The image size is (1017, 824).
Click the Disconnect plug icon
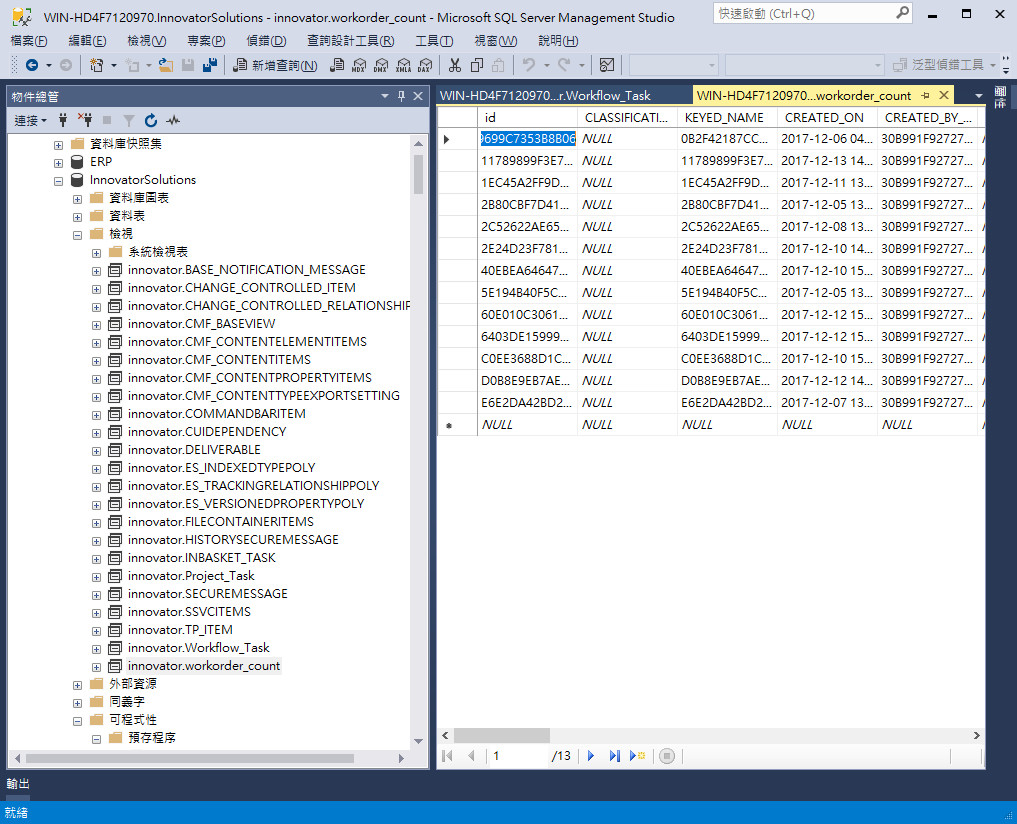tap(85, 120)
